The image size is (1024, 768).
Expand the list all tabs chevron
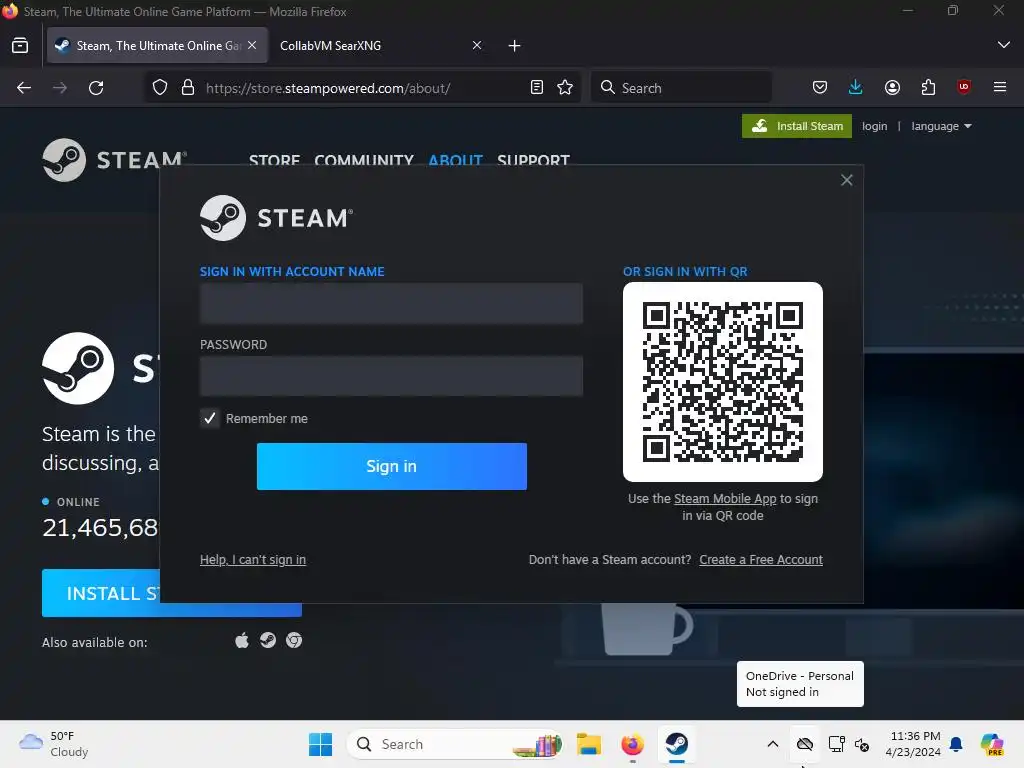click(1004, 45)
